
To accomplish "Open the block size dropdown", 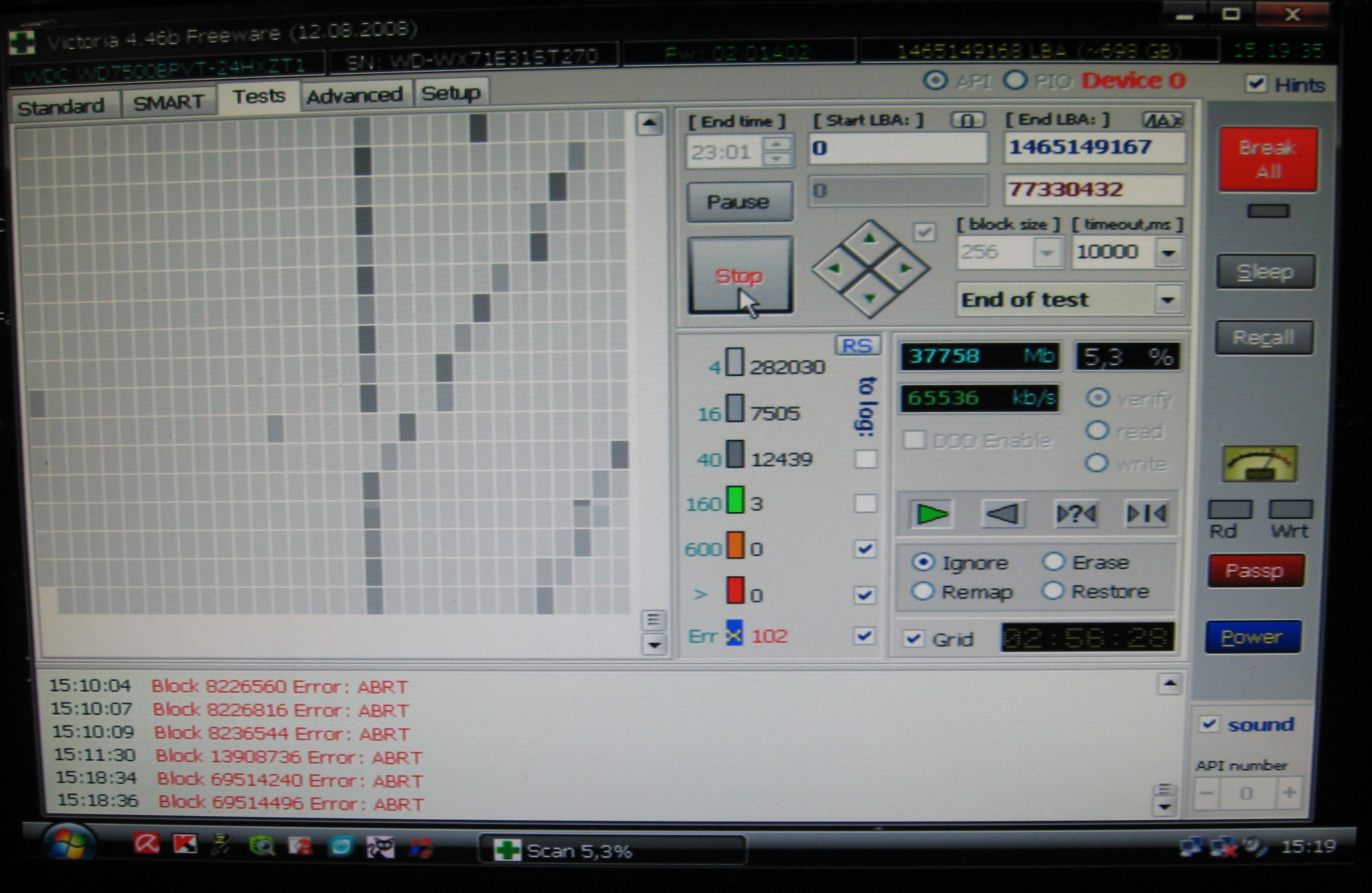I will [1047, 252].
